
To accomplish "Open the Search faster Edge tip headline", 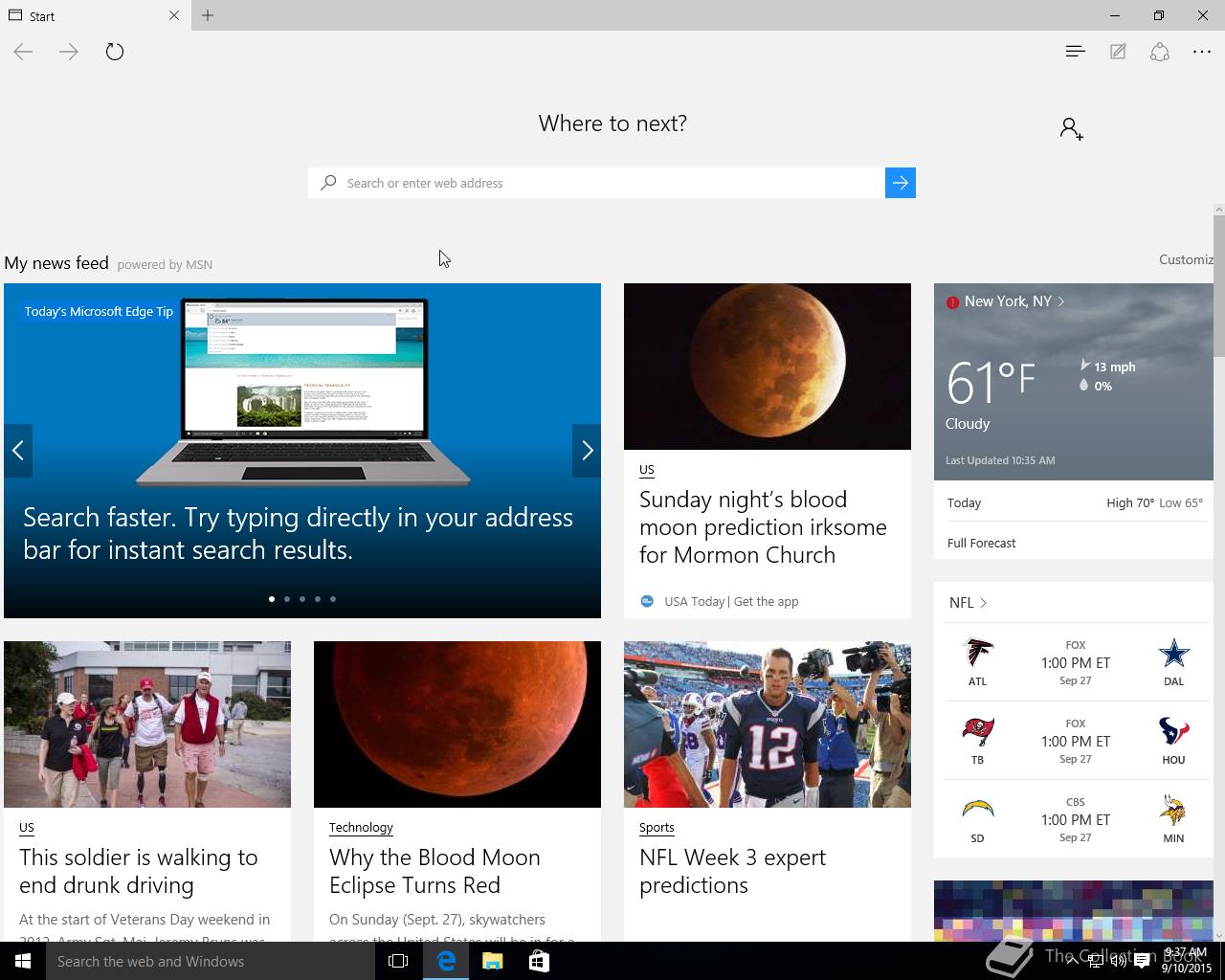I will pyautogui.click(x=298, y=533).
